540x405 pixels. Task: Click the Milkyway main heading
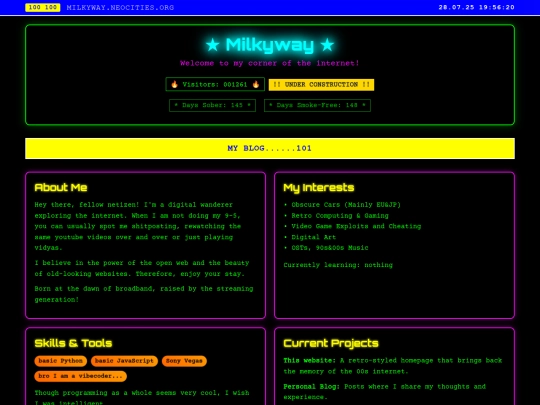[x=270, y=45]
